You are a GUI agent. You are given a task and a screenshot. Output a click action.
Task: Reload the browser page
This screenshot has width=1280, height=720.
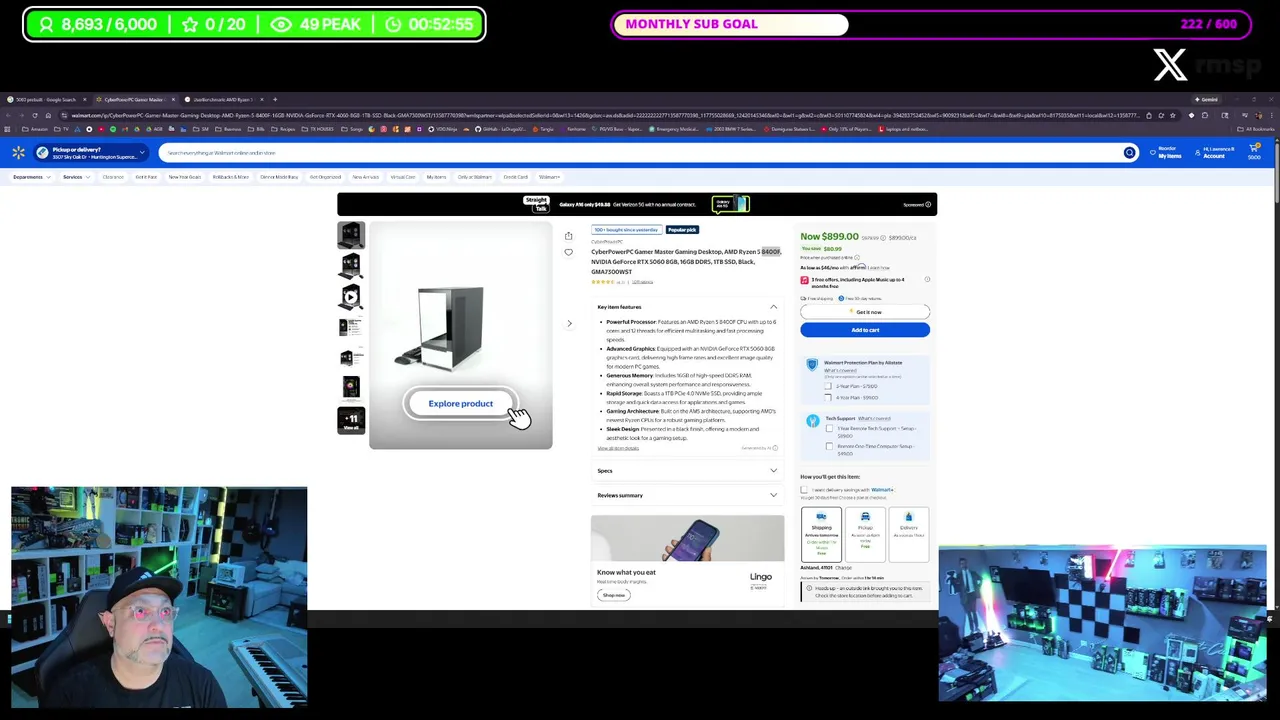click(x=33, y=115)
